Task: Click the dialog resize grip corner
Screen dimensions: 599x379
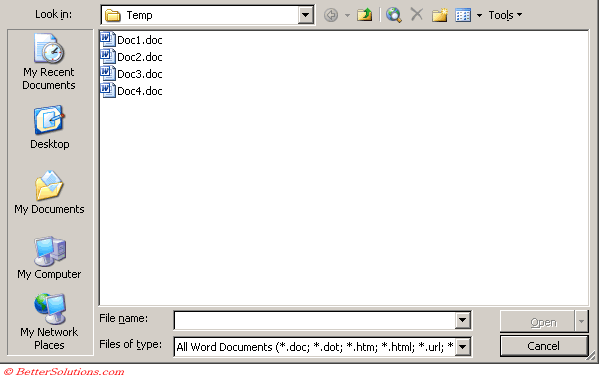Action: (x=591, y=356)
